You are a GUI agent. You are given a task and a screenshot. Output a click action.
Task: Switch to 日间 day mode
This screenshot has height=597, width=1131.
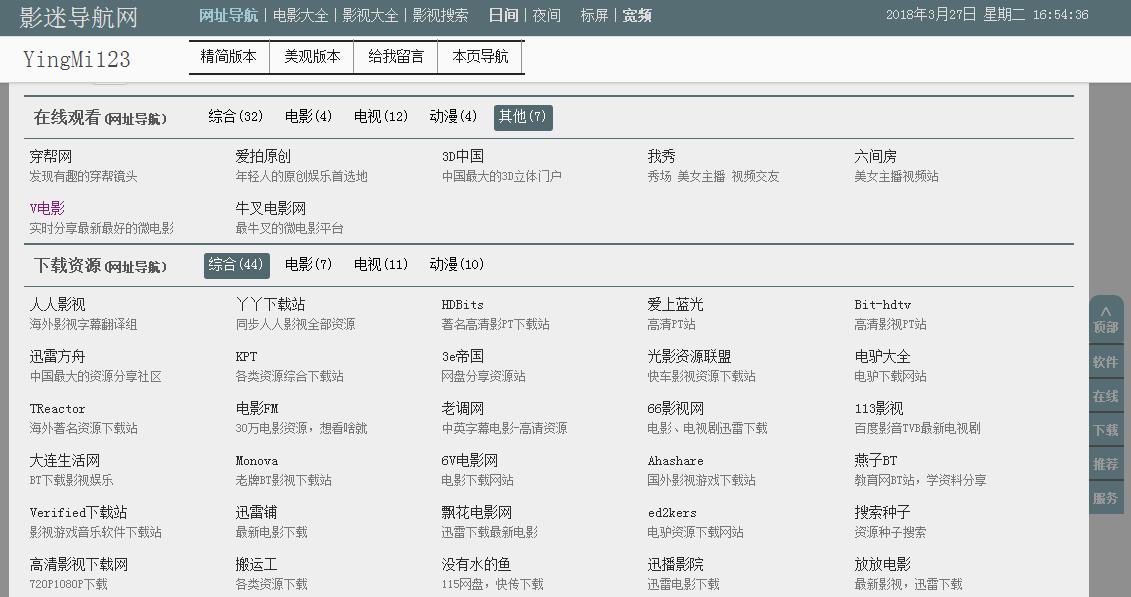503,16
